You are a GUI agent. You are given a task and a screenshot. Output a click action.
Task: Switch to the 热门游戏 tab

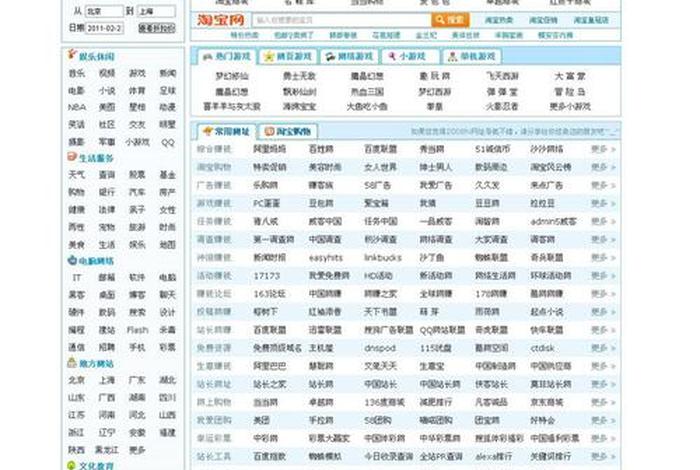(227, 57)
